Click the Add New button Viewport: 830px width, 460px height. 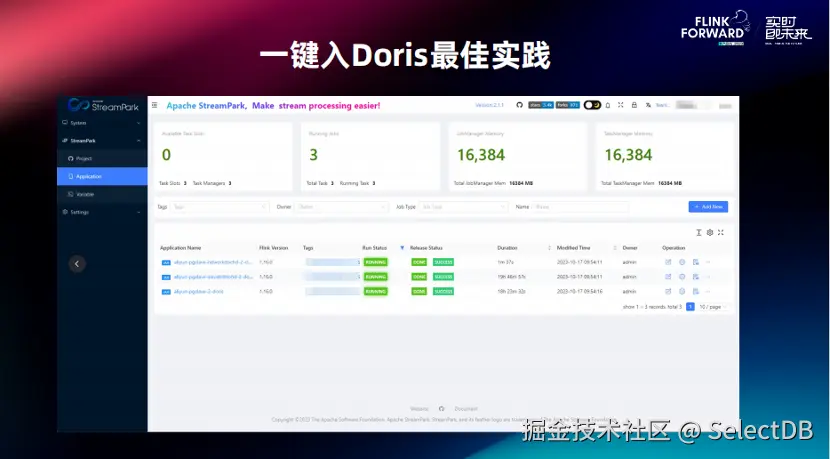[708, 206]
